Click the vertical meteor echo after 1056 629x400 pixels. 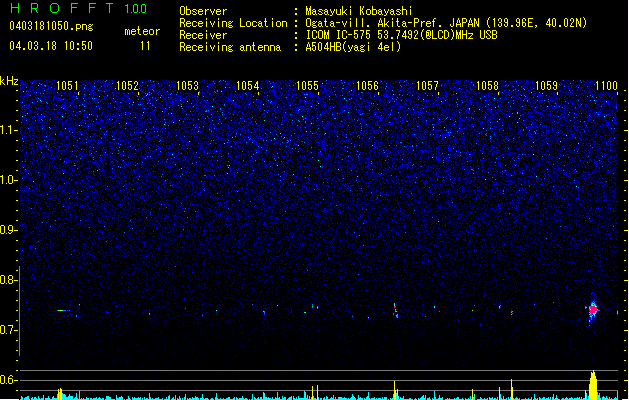[396, 311]
